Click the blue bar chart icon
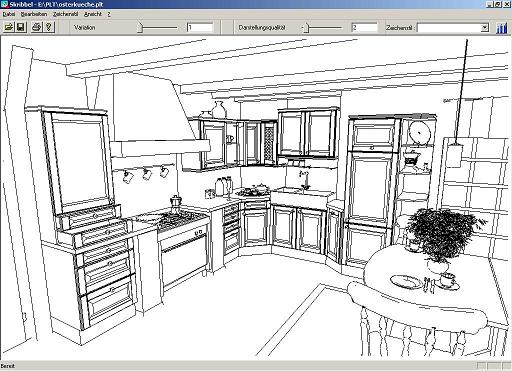This screenshot has height=372, width=512. (502, 28)
